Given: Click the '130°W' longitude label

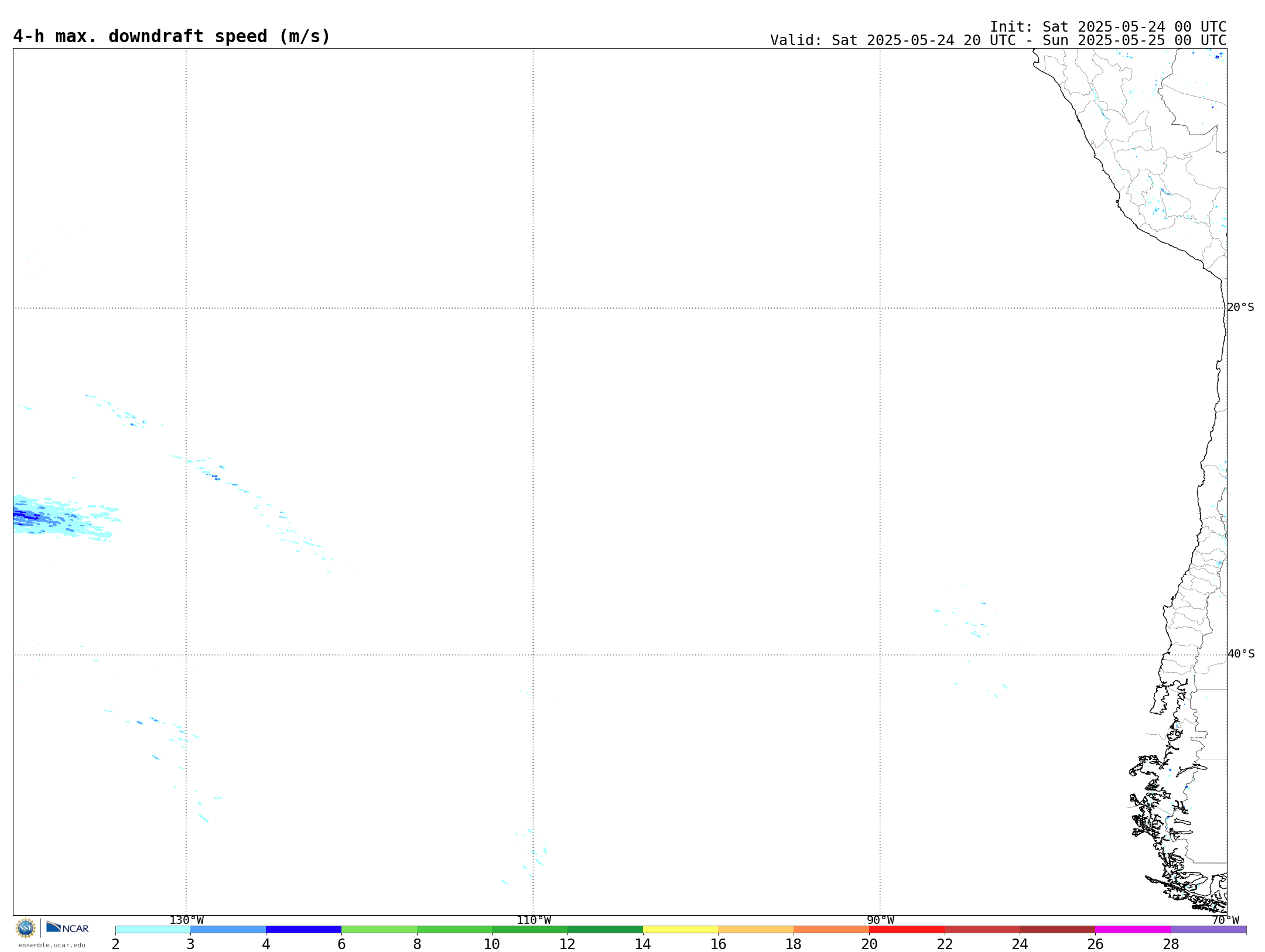Looking at the screenshot, I should point(187,920).
